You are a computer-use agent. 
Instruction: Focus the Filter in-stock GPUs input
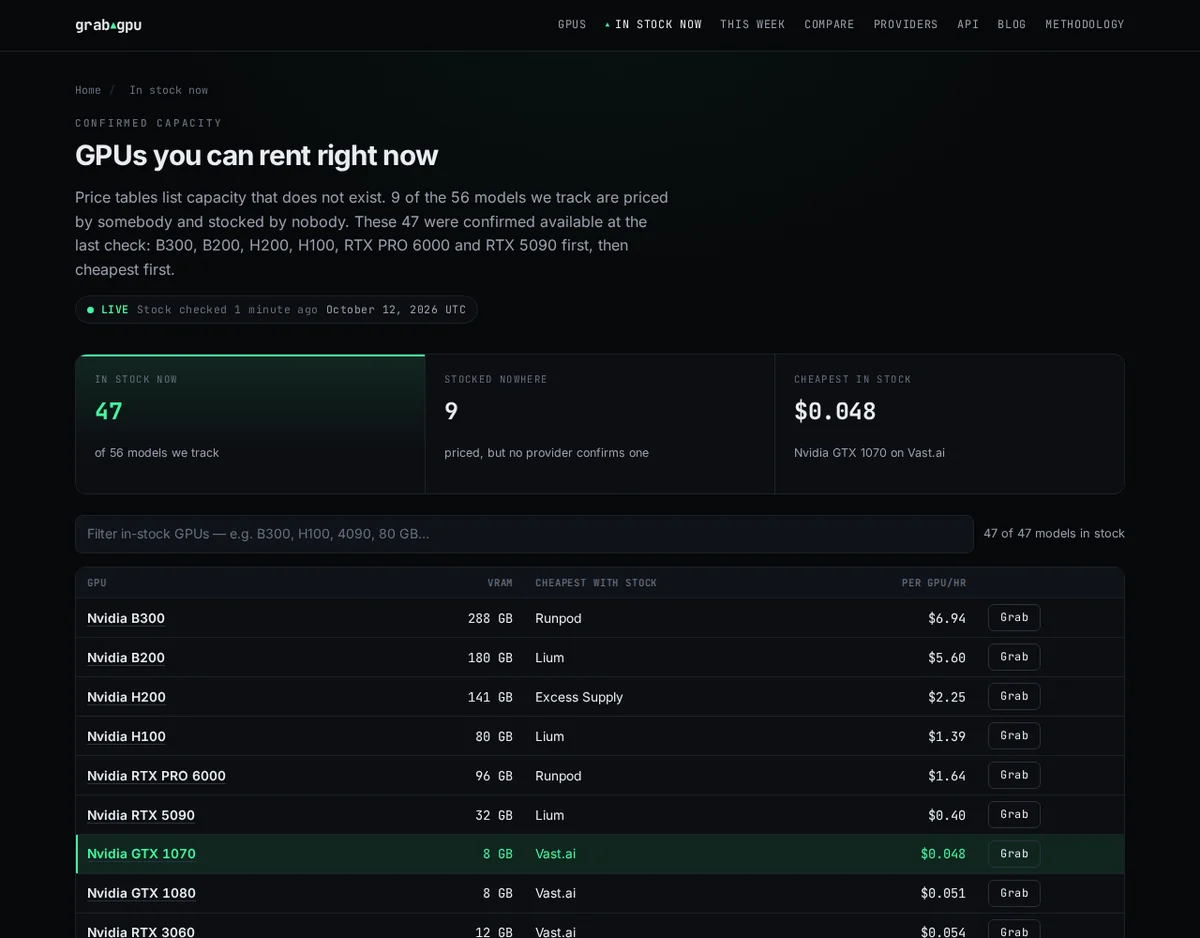[524, 534]
